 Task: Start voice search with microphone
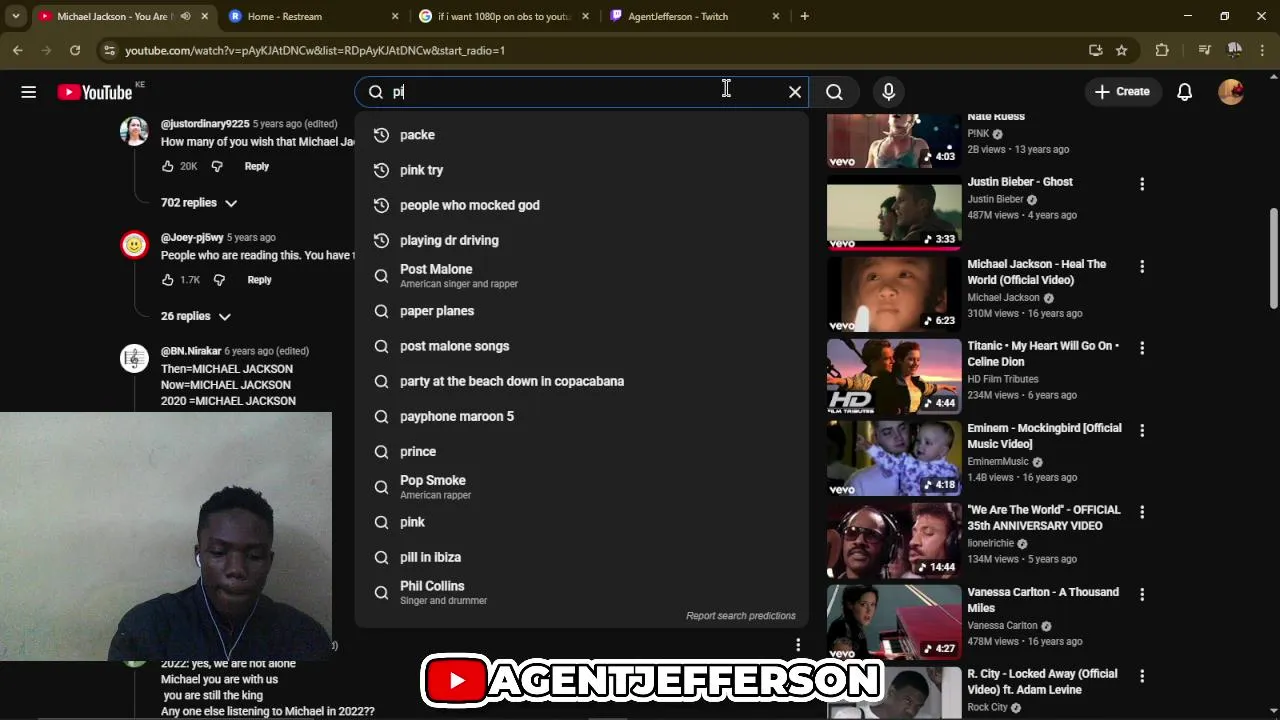coord(888,92)
